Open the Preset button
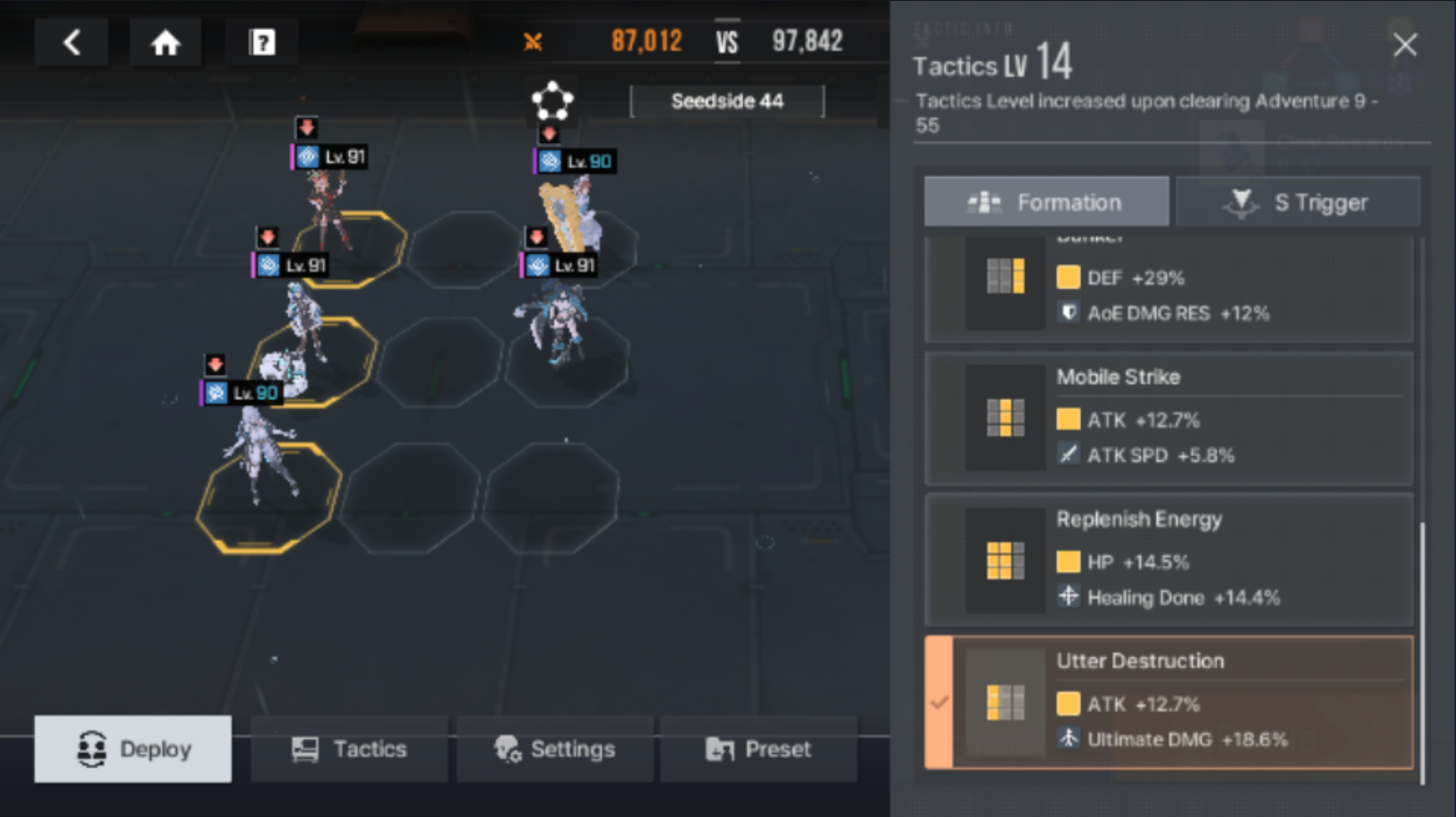This screenshot has width=1456, height=817. coord(759,749)
